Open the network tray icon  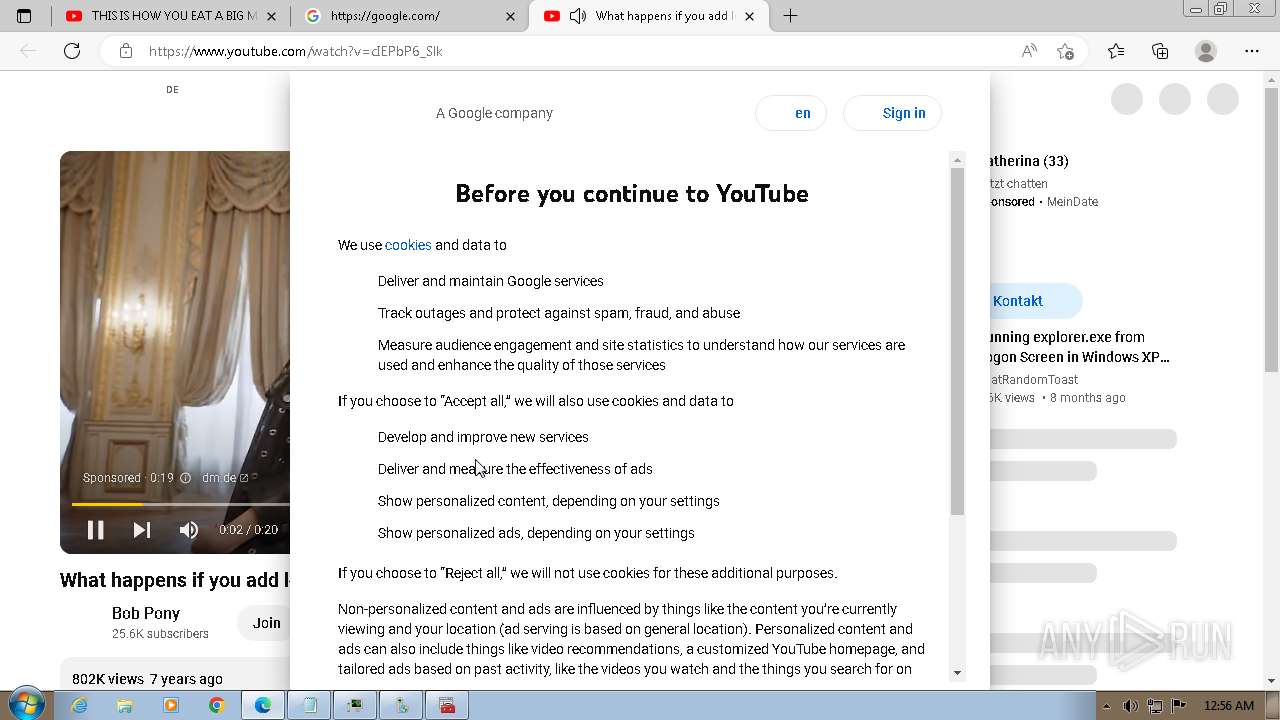click(x=1154, y=706)
